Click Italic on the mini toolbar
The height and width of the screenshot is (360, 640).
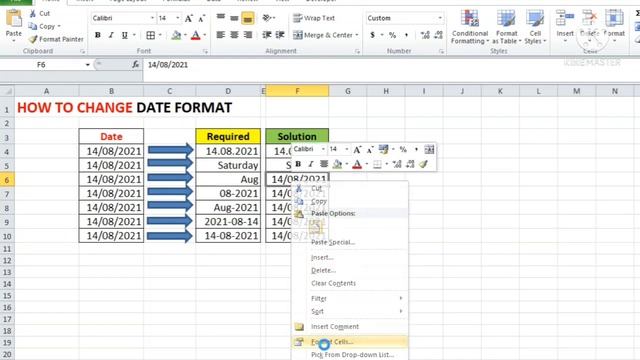[311, 164]
